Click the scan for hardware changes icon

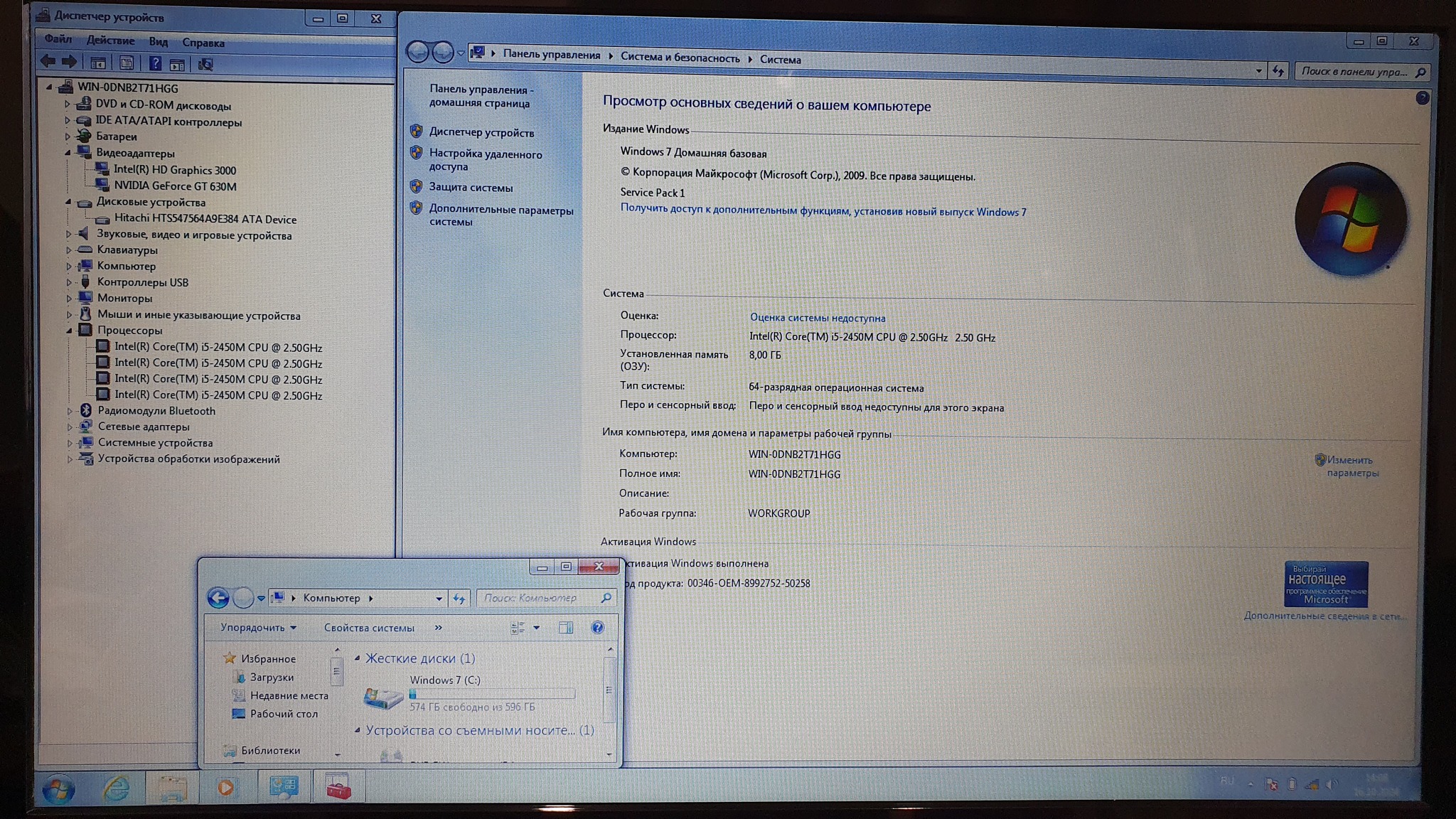[205, 65]
